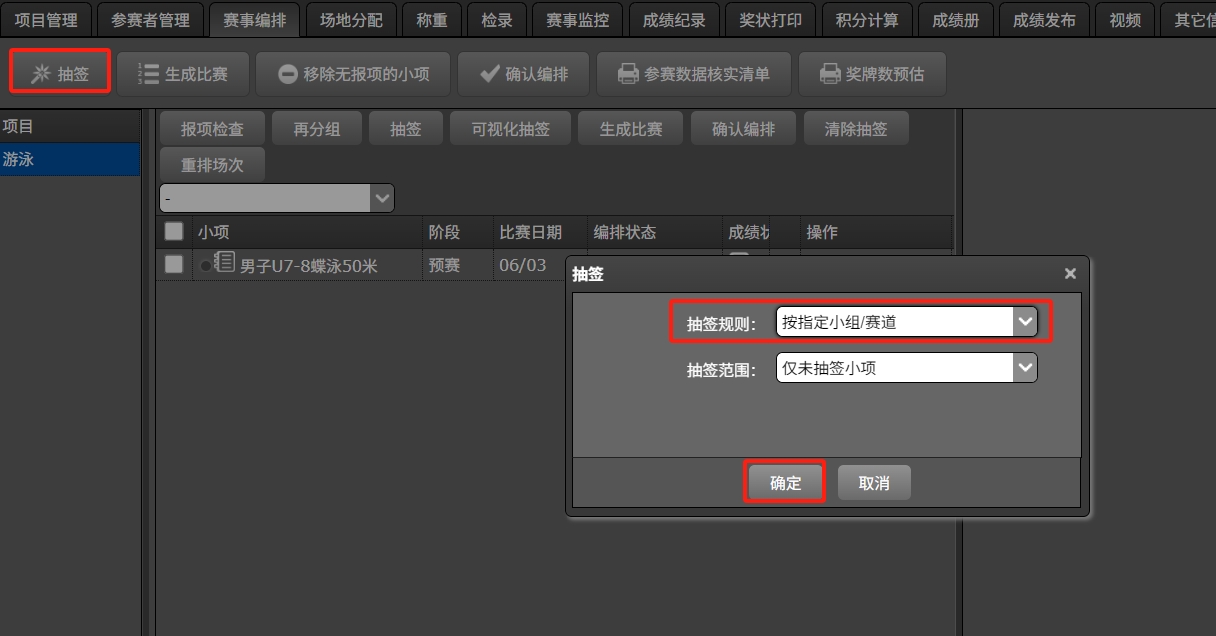Screen dimensions: 1216x636
Task: Close the 抽签 dialog with the X
Action: coord(1070,273)
